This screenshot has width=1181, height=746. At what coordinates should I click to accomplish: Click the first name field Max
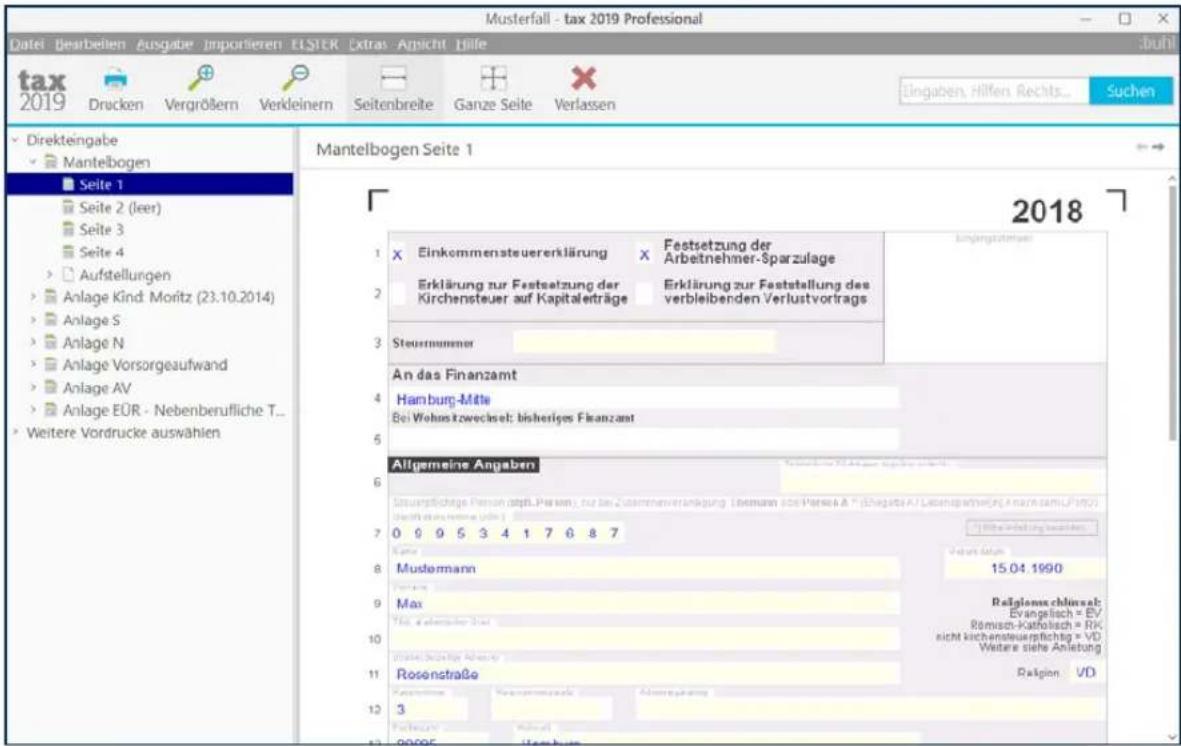(x=645, y=603)
